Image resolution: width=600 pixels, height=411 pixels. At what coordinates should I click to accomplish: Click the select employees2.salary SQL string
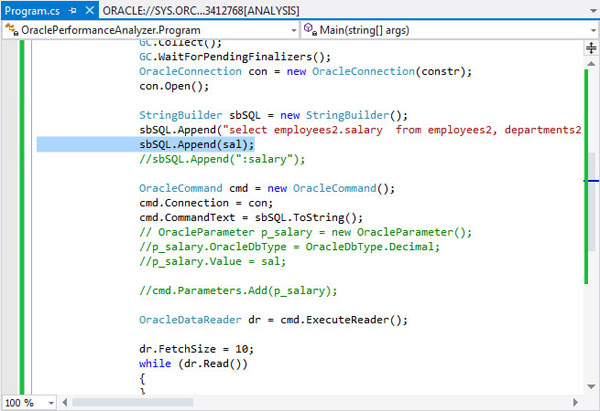[402, 130]
